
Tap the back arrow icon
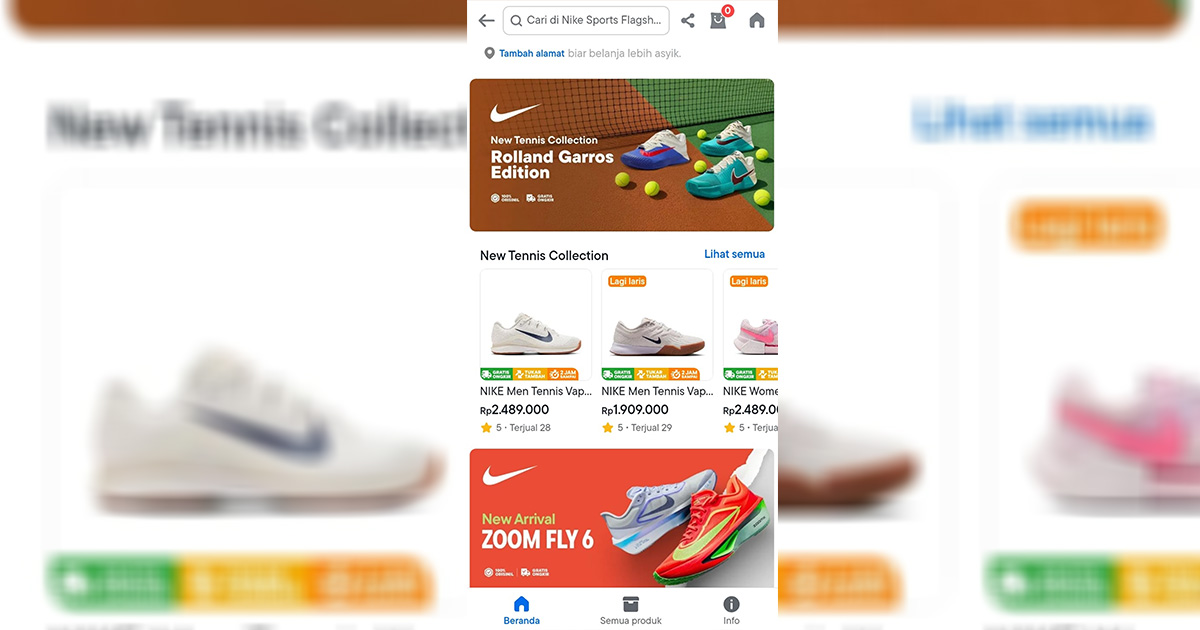[486, 20]
